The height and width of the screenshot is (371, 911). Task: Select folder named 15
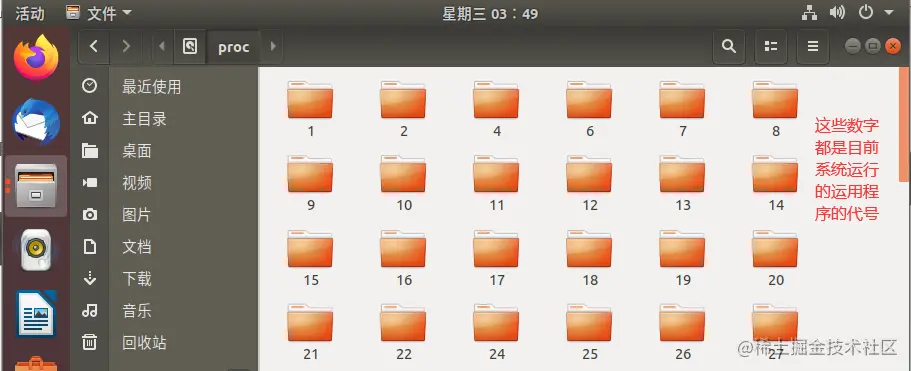tap(310, 258)
